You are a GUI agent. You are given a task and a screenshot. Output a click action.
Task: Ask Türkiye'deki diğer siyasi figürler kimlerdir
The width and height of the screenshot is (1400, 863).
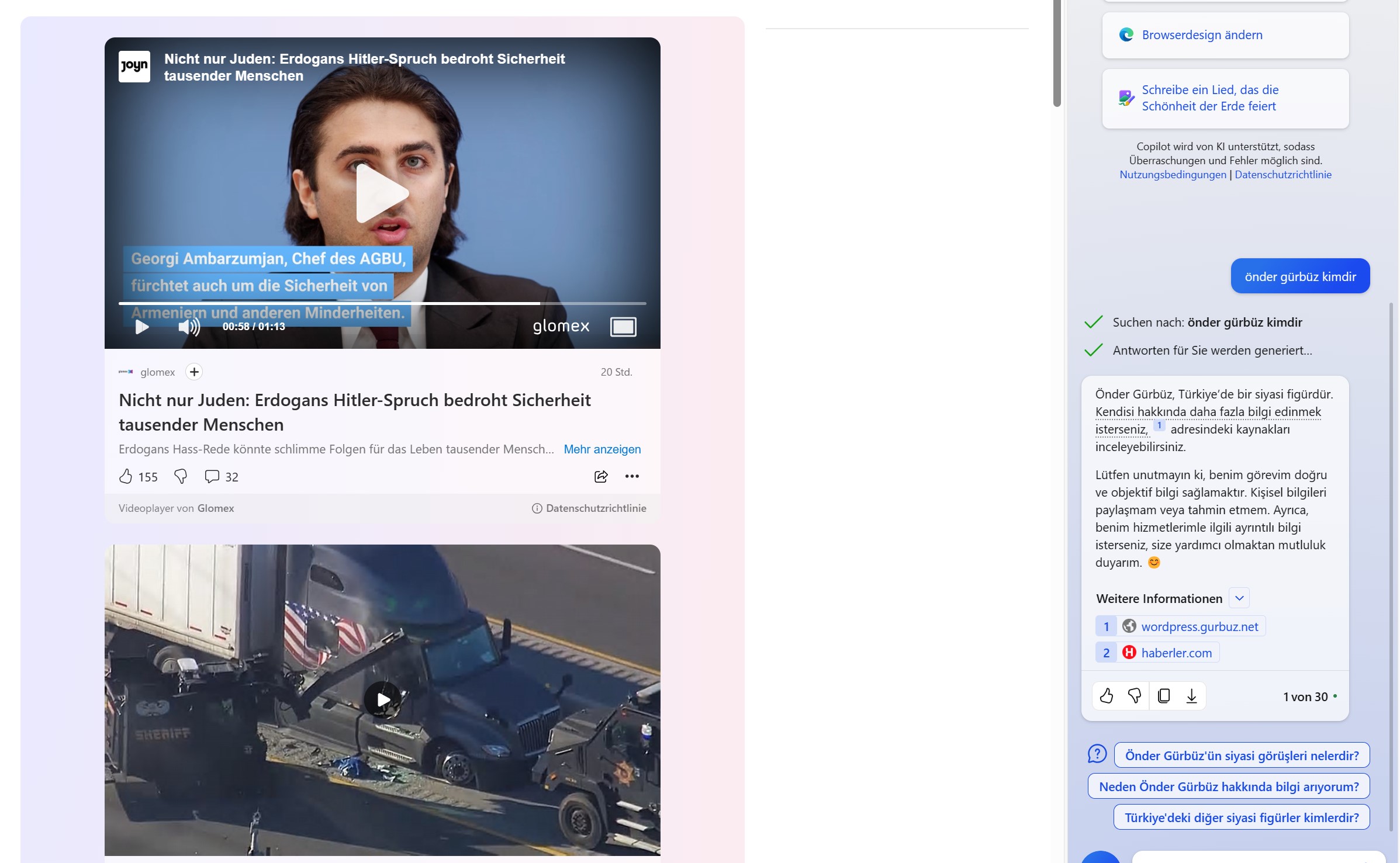point(1242,817)
